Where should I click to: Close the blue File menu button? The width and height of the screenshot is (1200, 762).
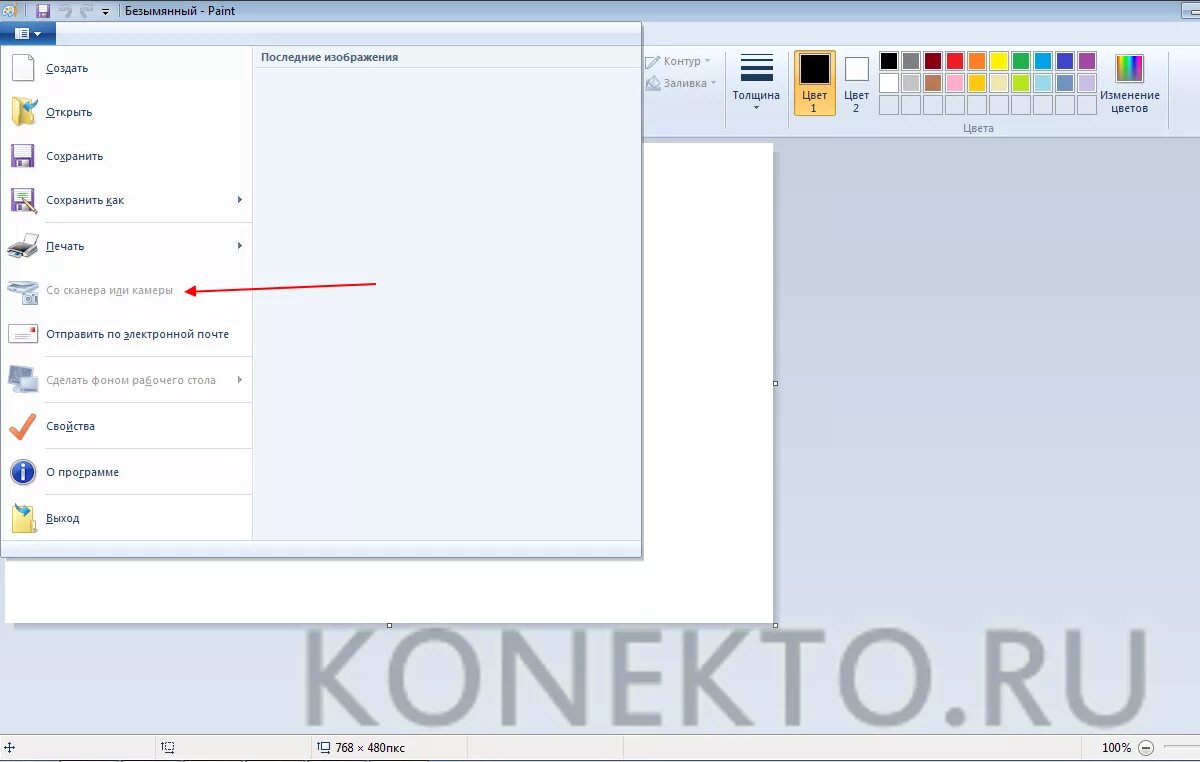click(28, 33)
